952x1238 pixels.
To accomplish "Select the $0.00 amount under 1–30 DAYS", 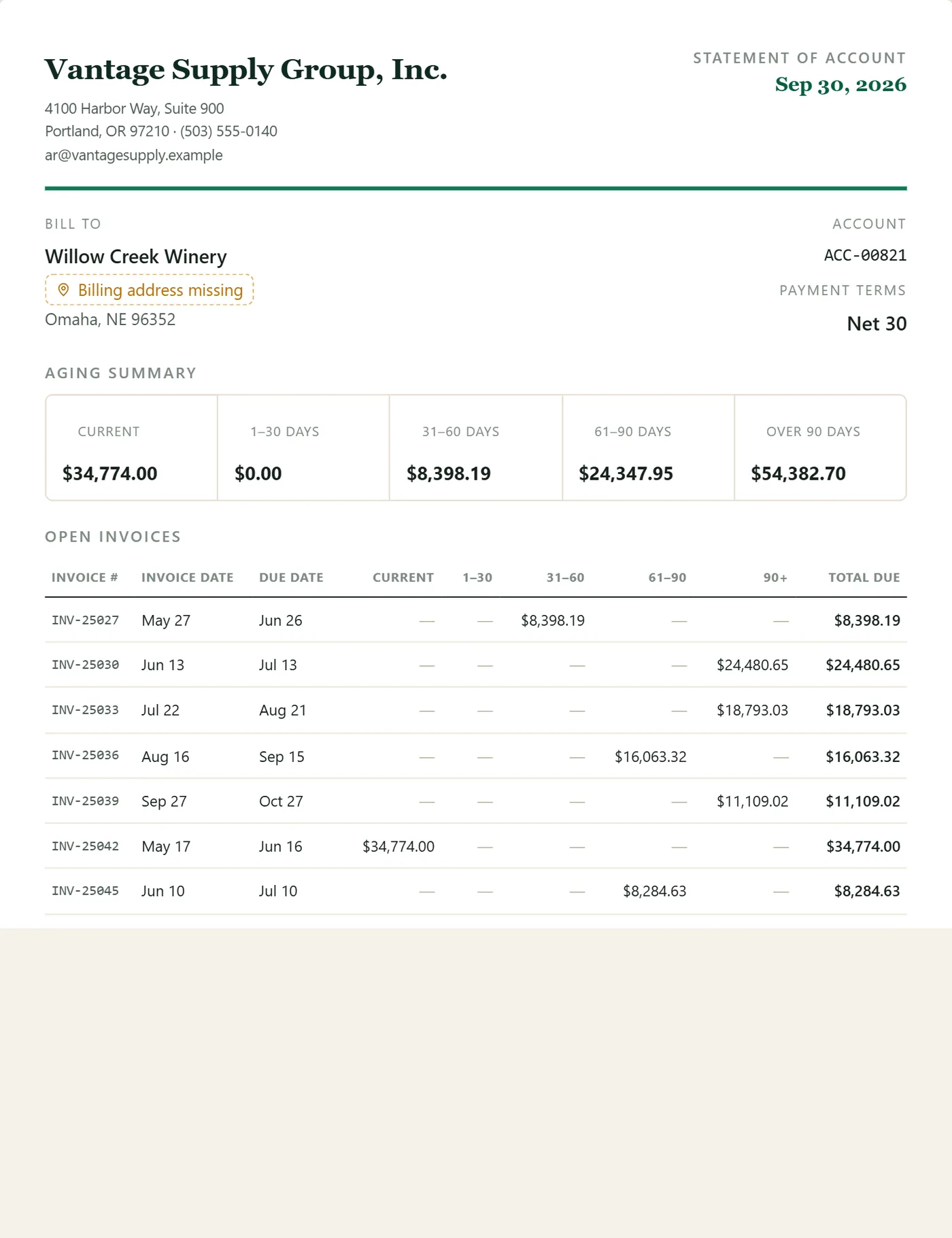I will (258, 473).
